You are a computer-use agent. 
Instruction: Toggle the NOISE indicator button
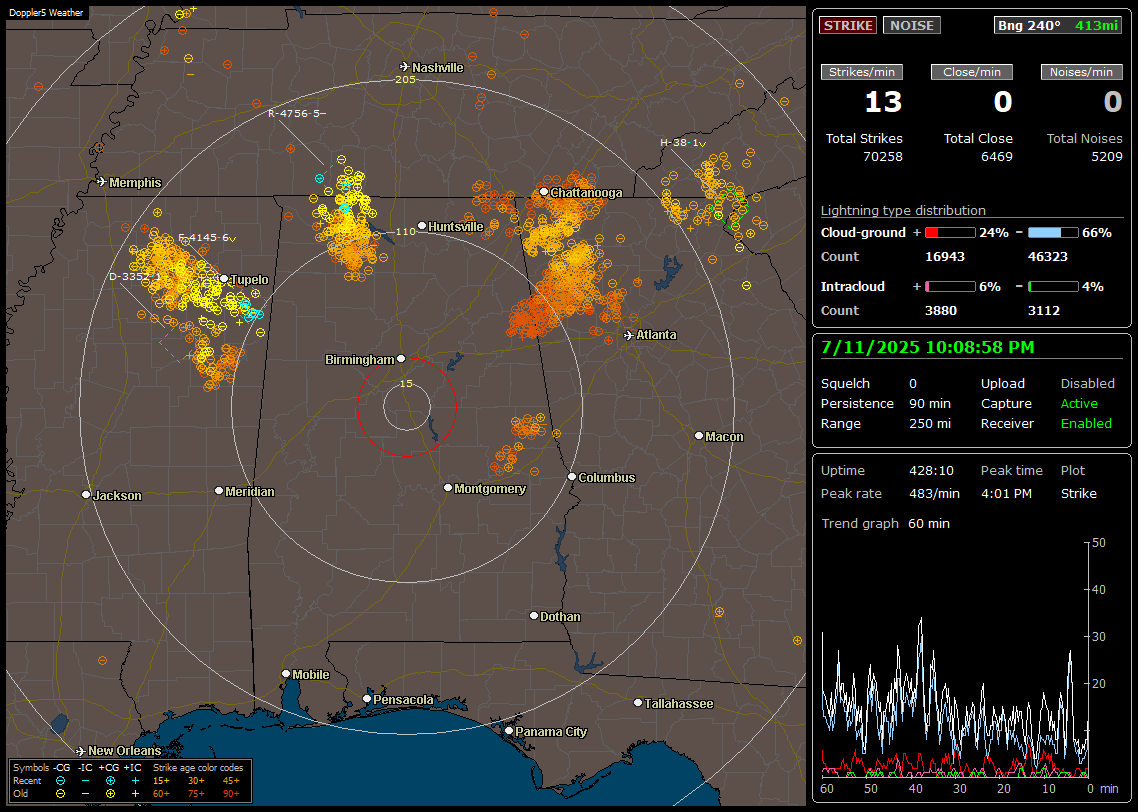[912, 25]
